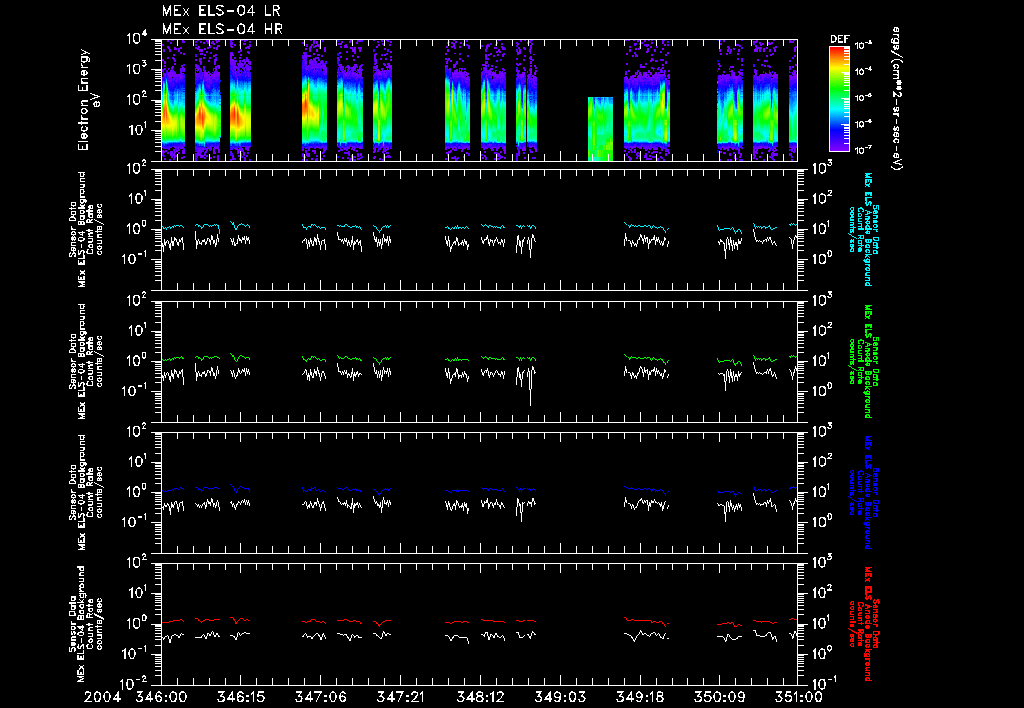Screen dimensions: 1024x708
Task: Click the green right-side axis label
Action: click(x=863, y=361)
